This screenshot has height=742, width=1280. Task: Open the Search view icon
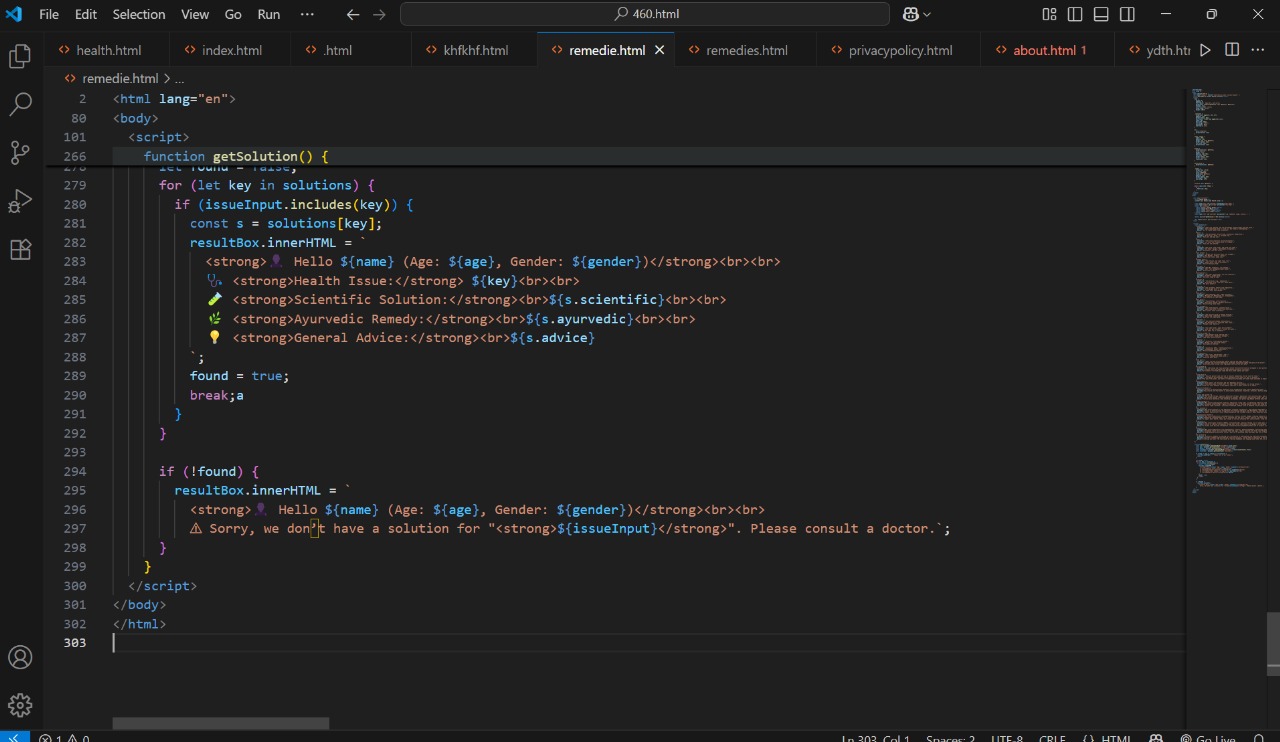tap(20, 104)
